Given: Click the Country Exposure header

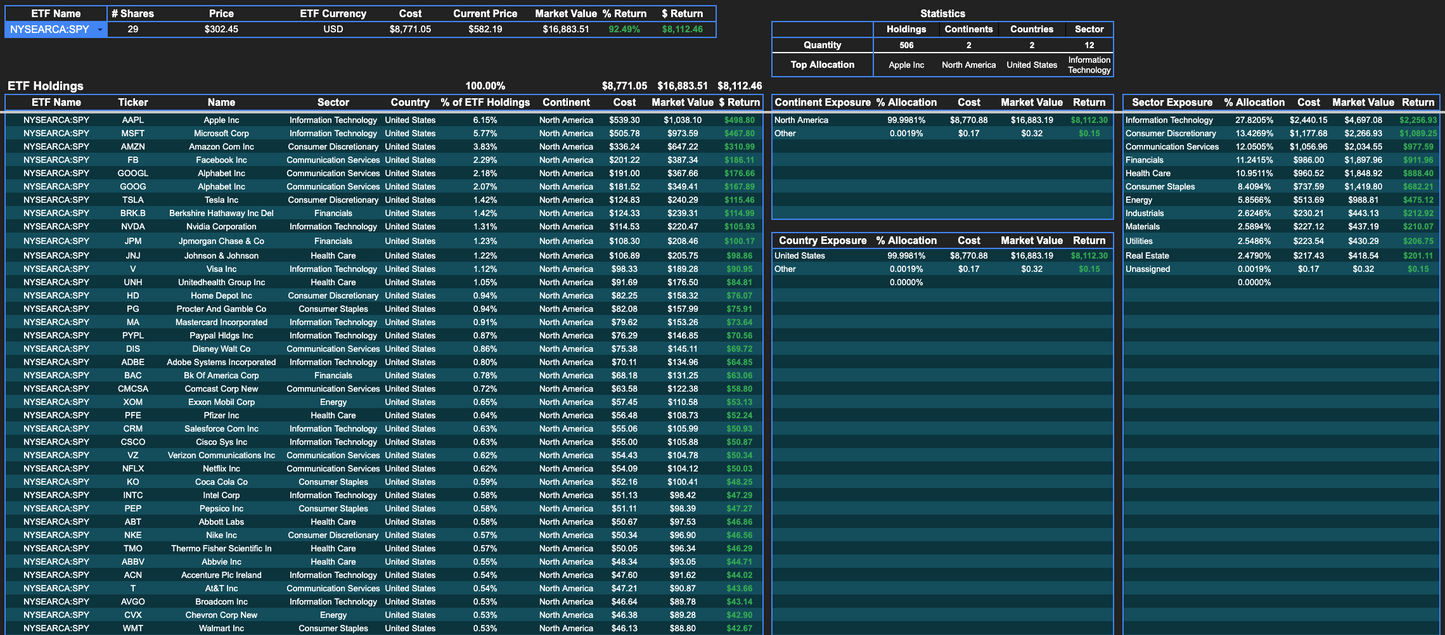Looking at the screenshot, I should coord(822,240).
